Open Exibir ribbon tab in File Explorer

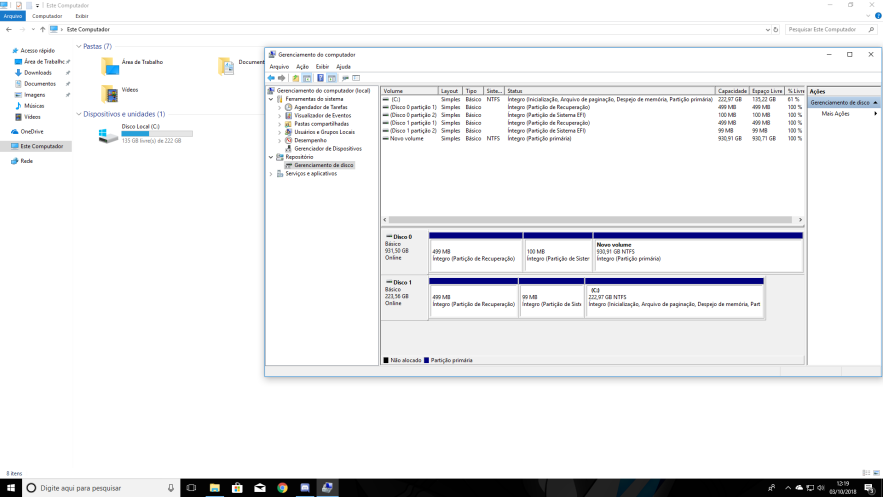coord(82,16)
